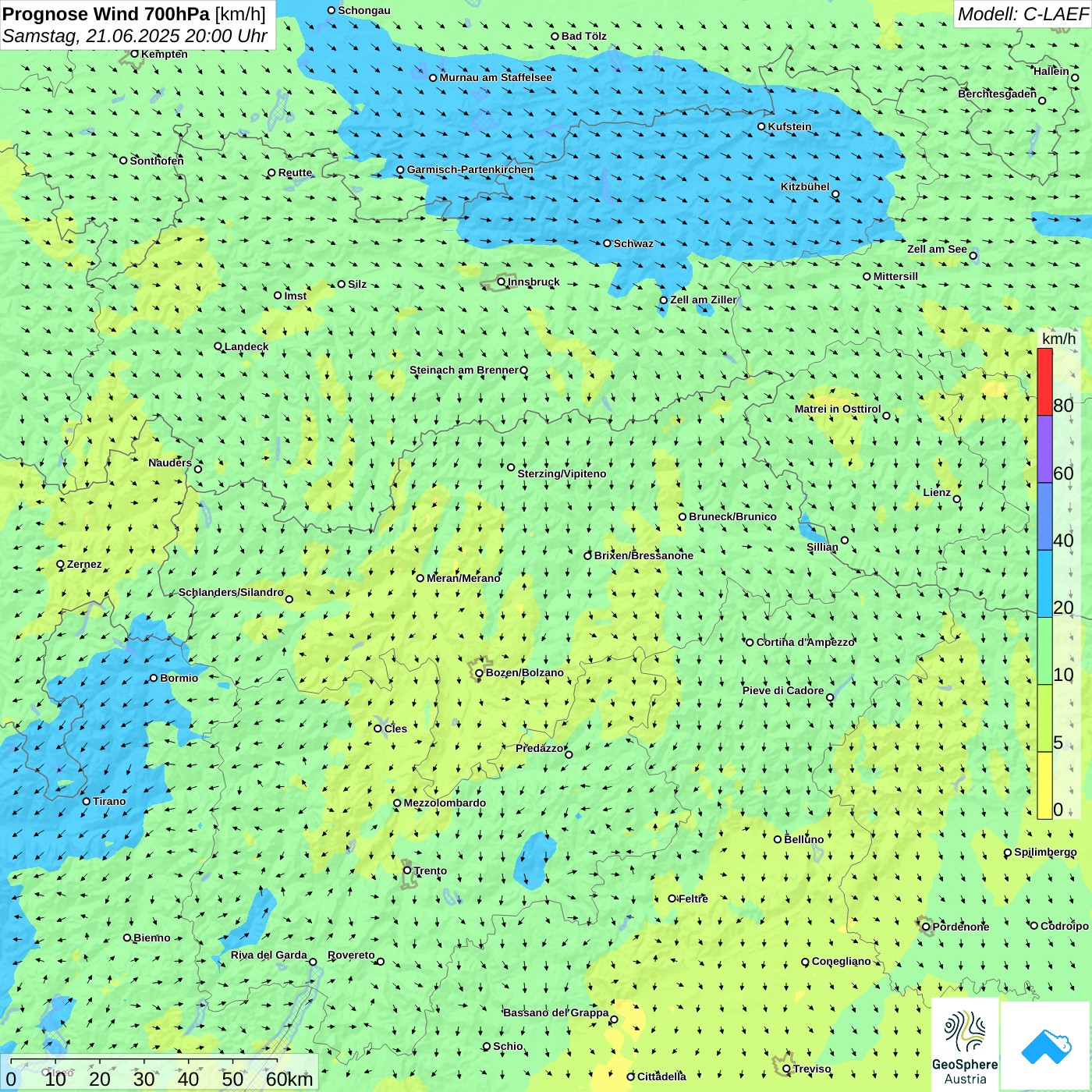The width and height of the screenshot is (1092, 1092).
Task: Click the Bienno label
Action: (151, 938)
